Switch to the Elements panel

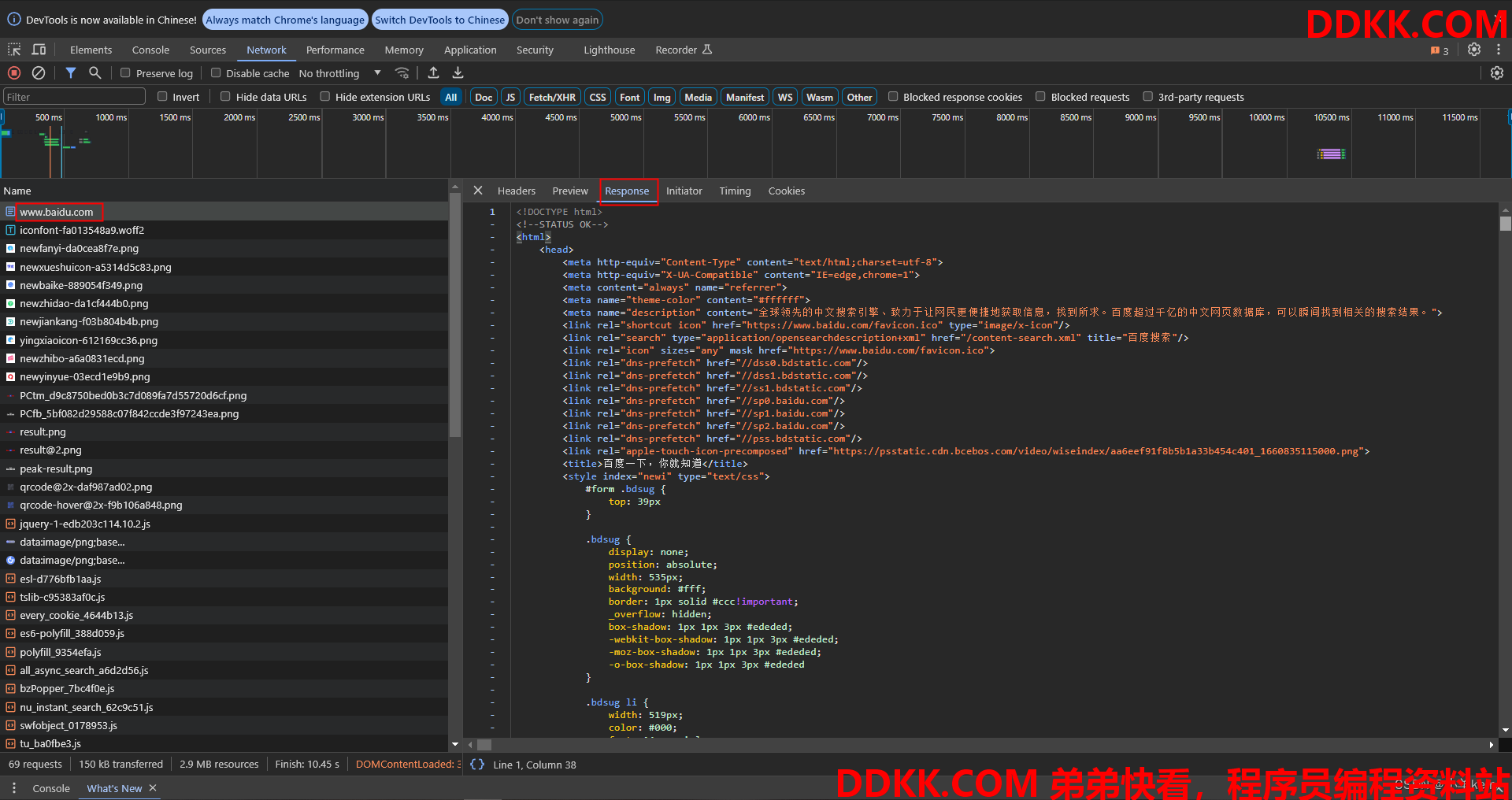(91, 50)
